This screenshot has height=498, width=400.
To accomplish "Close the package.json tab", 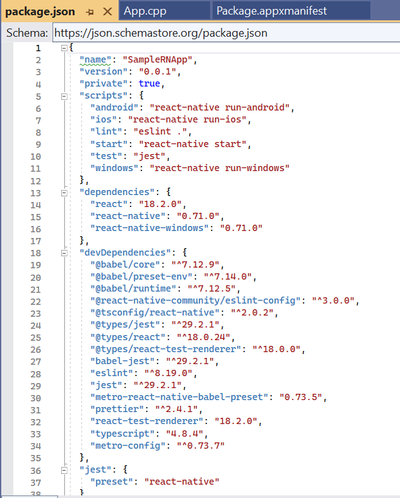I will tap(107, 12).
